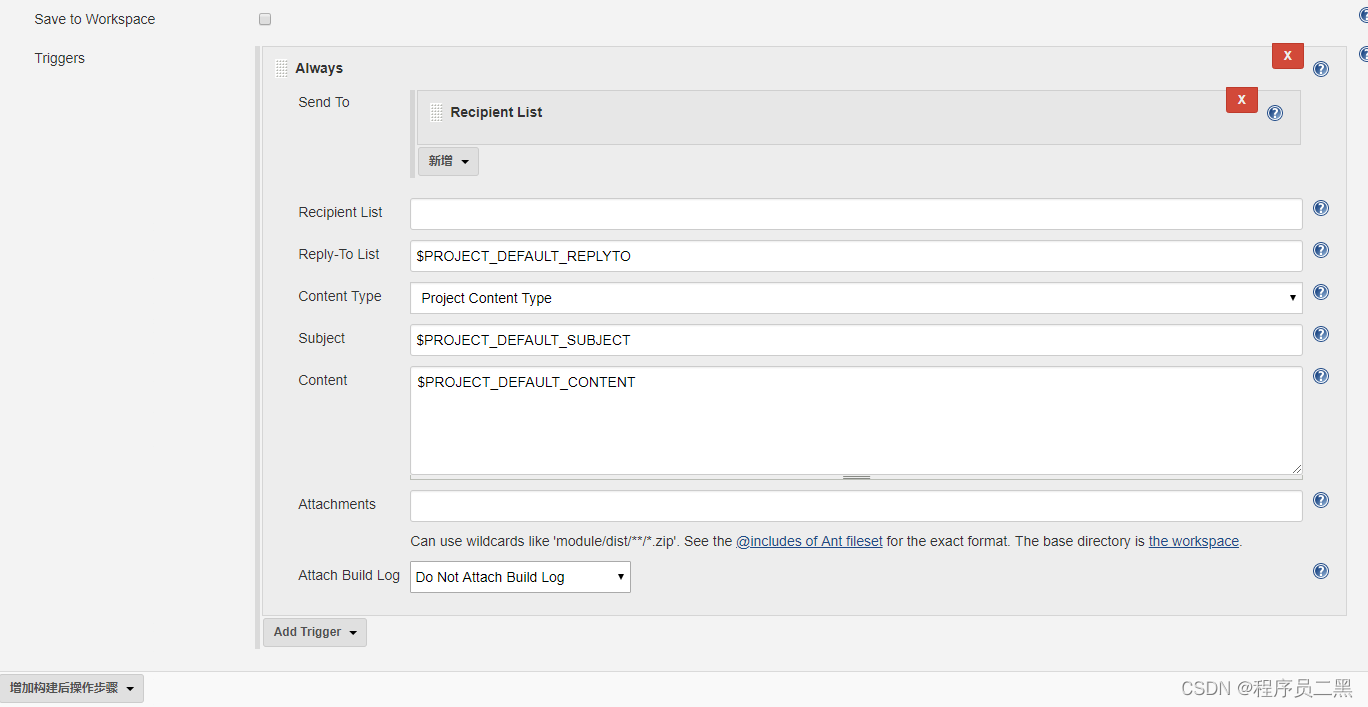Follow the '@includes of Ant fileset' link

(809, 541)
